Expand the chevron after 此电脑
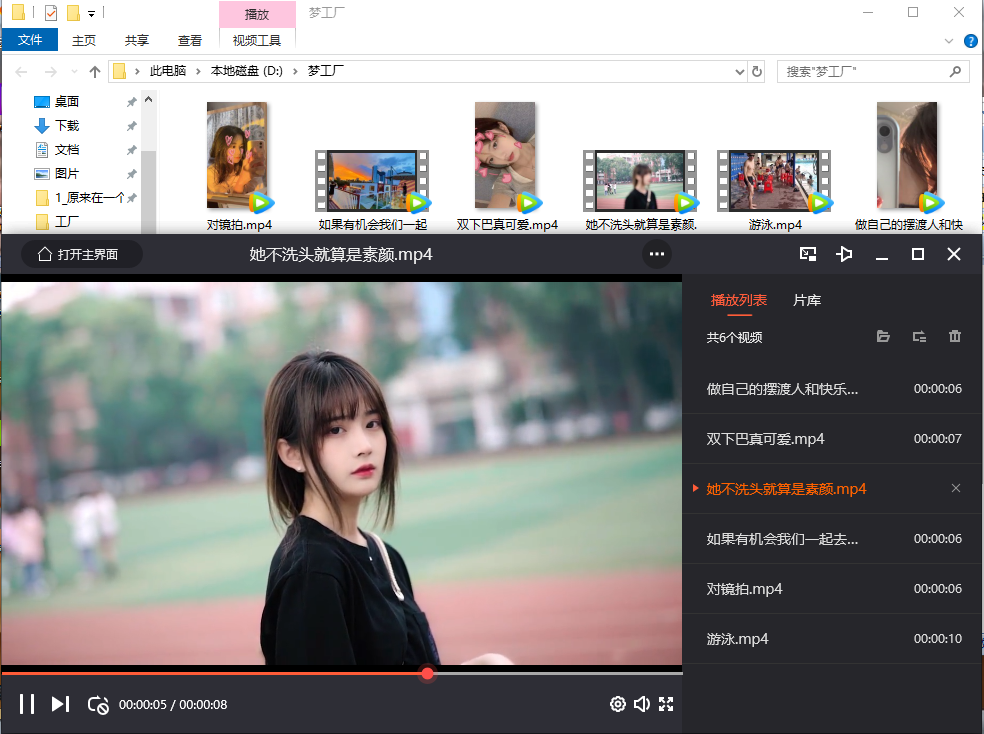 tap(198, 72)
